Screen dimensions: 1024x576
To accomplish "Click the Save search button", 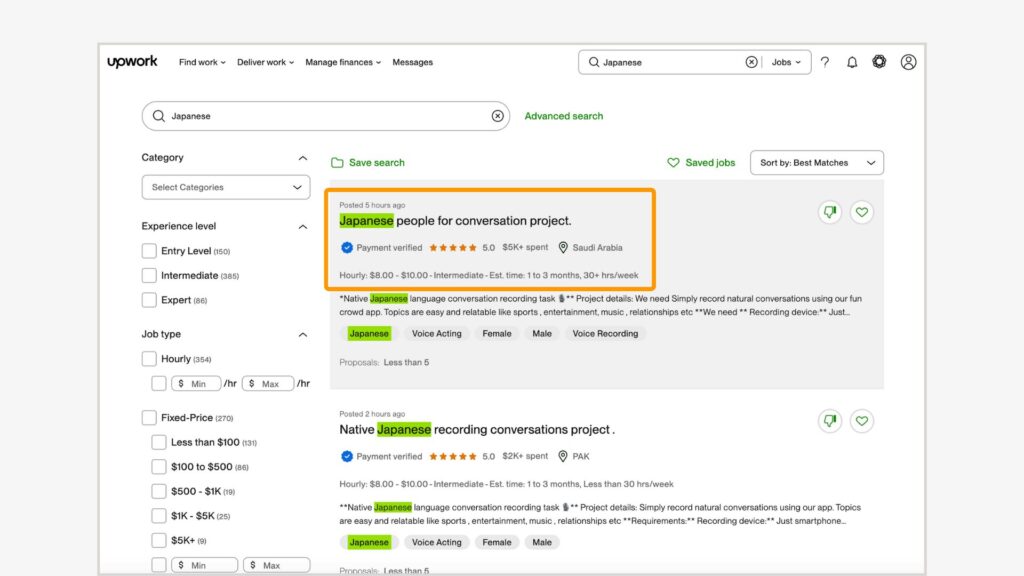I will (368, 163).
